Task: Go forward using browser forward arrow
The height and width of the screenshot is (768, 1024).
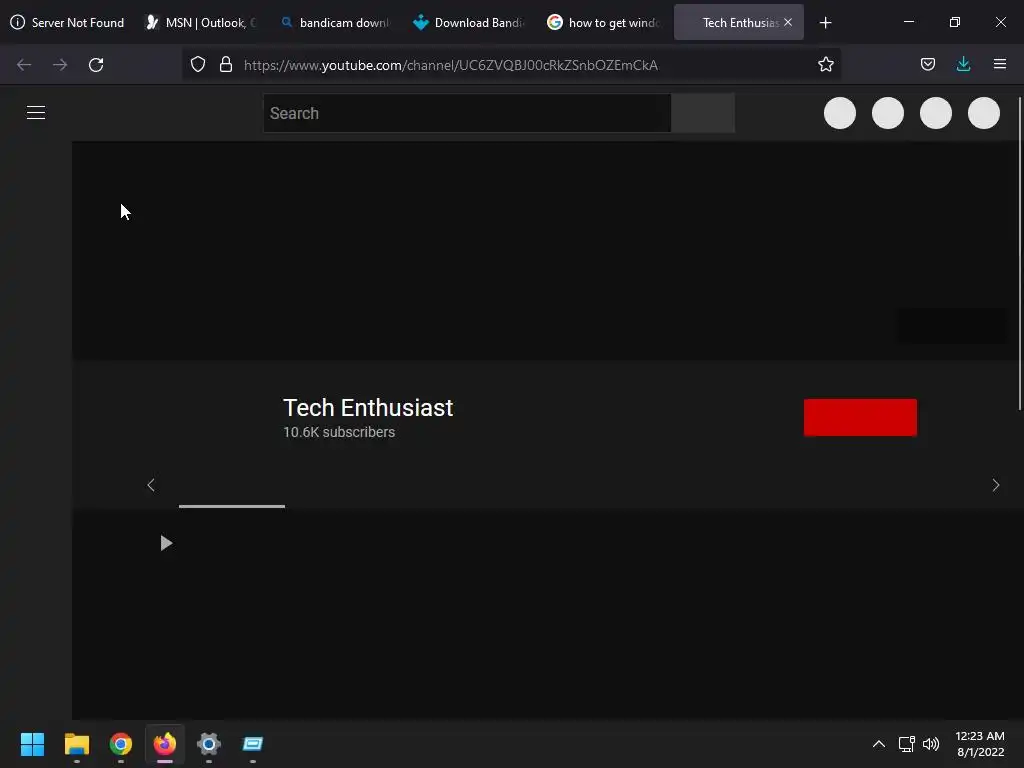Action: tap(60, 65)
